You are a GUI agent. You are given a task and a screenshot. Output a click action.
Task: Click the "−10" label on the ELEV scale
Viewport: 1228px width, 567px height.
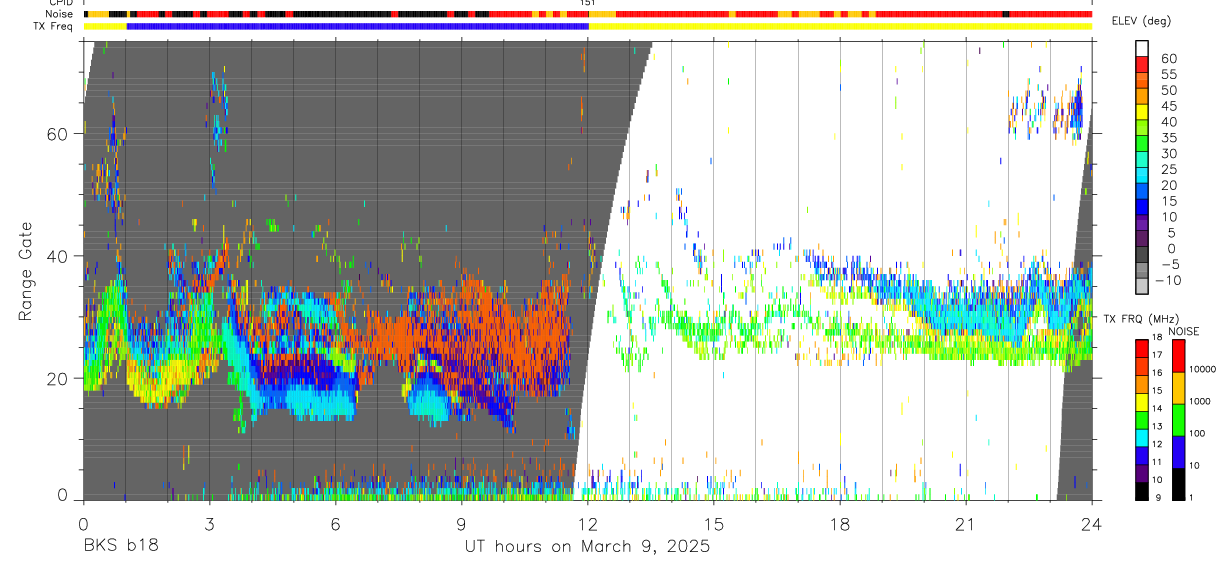(x=1167, y=281)
